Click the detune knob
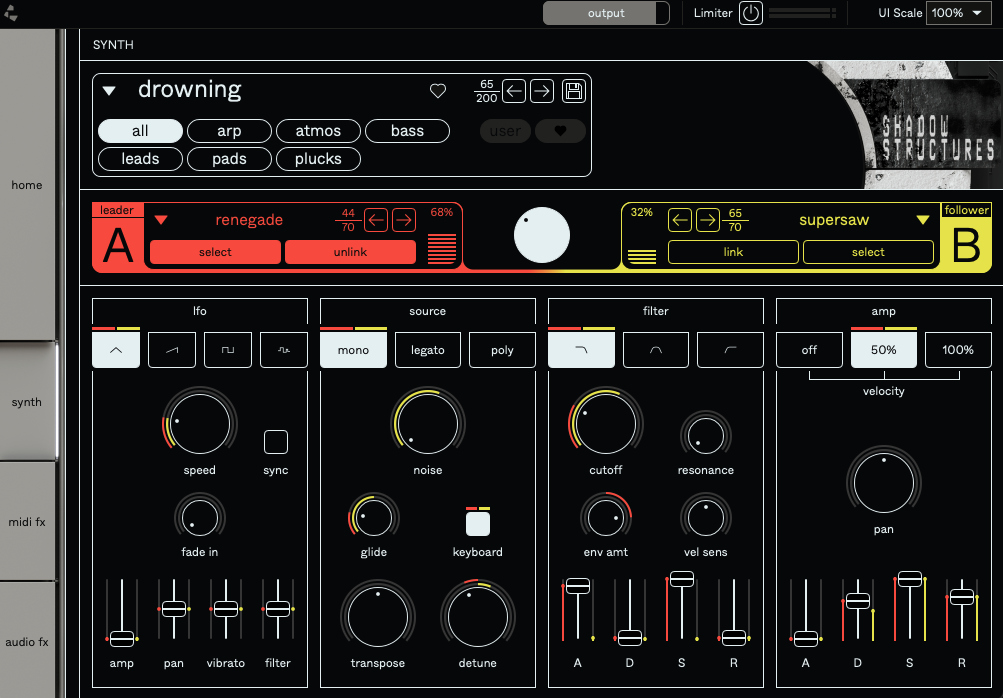This screenshot has width=1003, height=698. click(478, 617)
